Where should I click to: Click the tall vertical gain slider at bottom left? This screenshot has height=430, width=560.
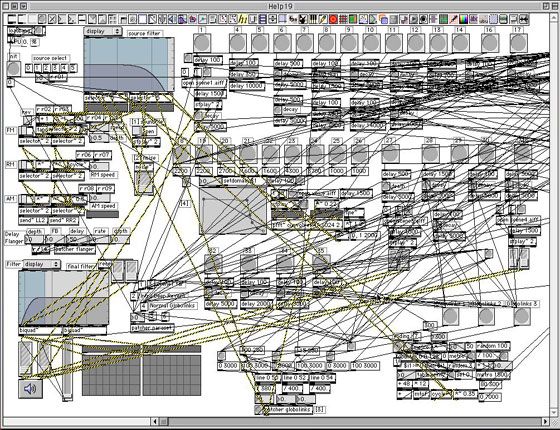(x=67, y=371)
